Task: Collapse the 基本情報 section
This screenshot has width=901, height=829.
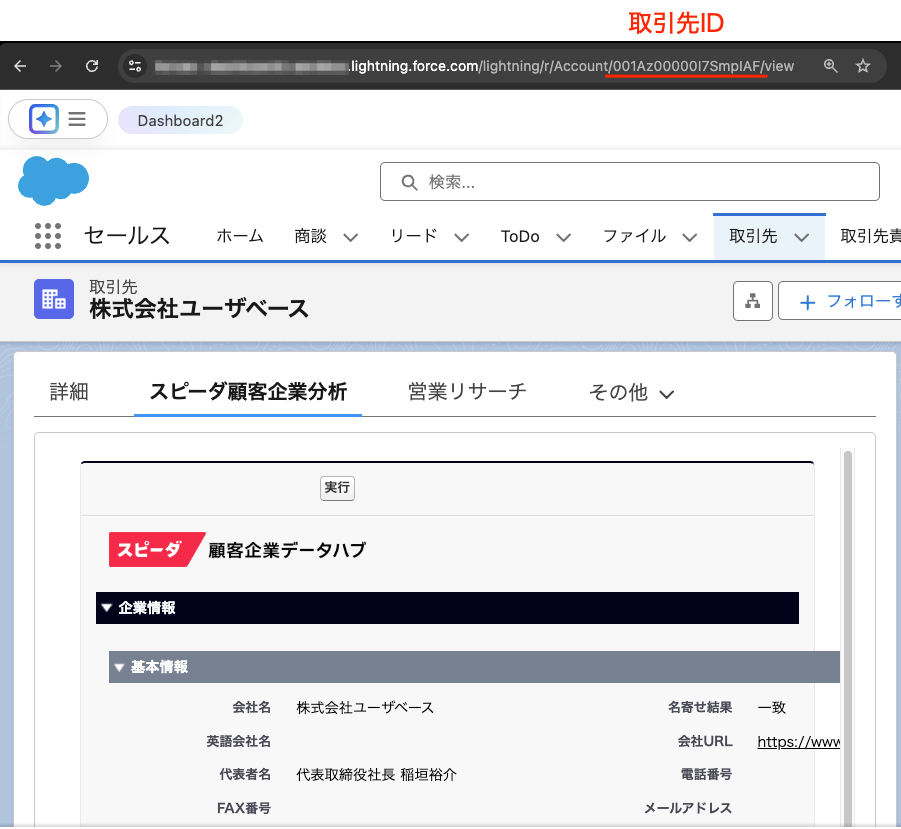Action: [120, 667]
